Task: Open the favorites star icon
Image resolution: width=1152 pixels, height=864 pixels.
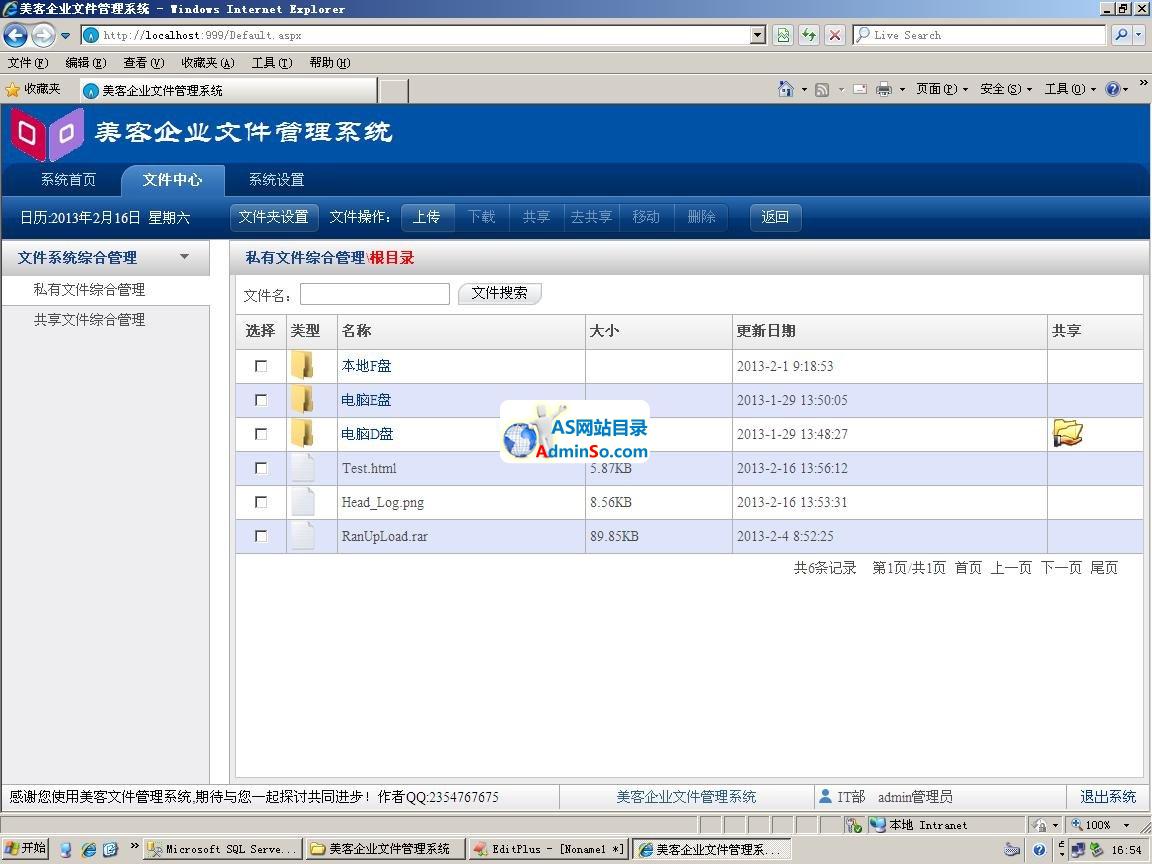Action: (12, 90)
